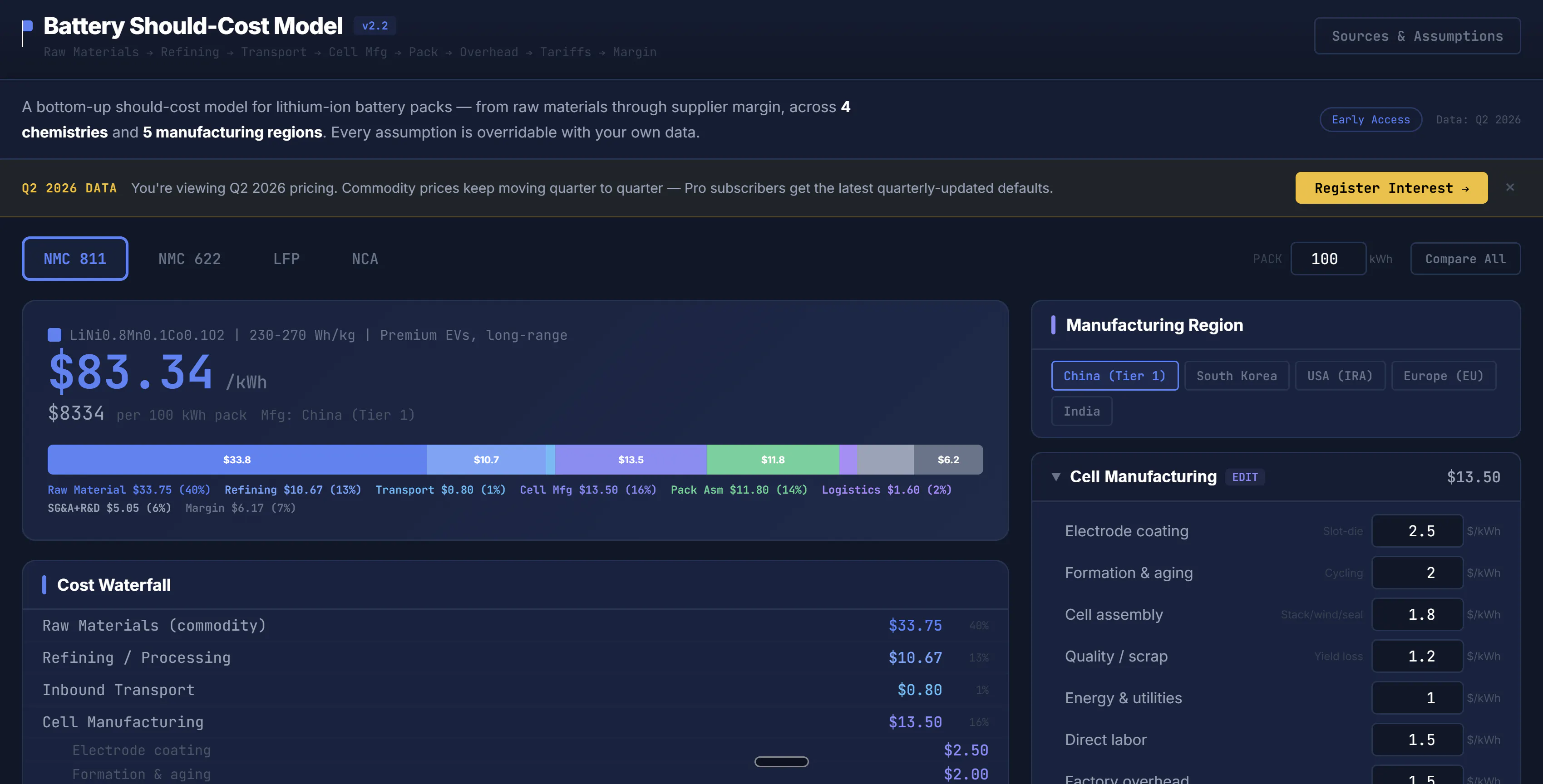
Task: Switch to the NMC 622 tab
Action: [x=189, y=259]
